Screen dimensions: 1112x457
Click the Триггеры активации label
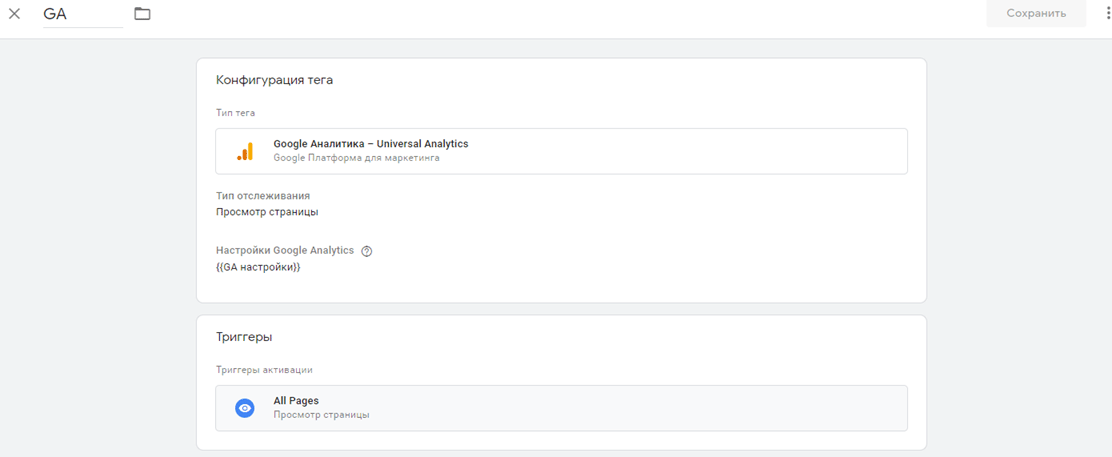pyautogui.click(x=265, y=370)
